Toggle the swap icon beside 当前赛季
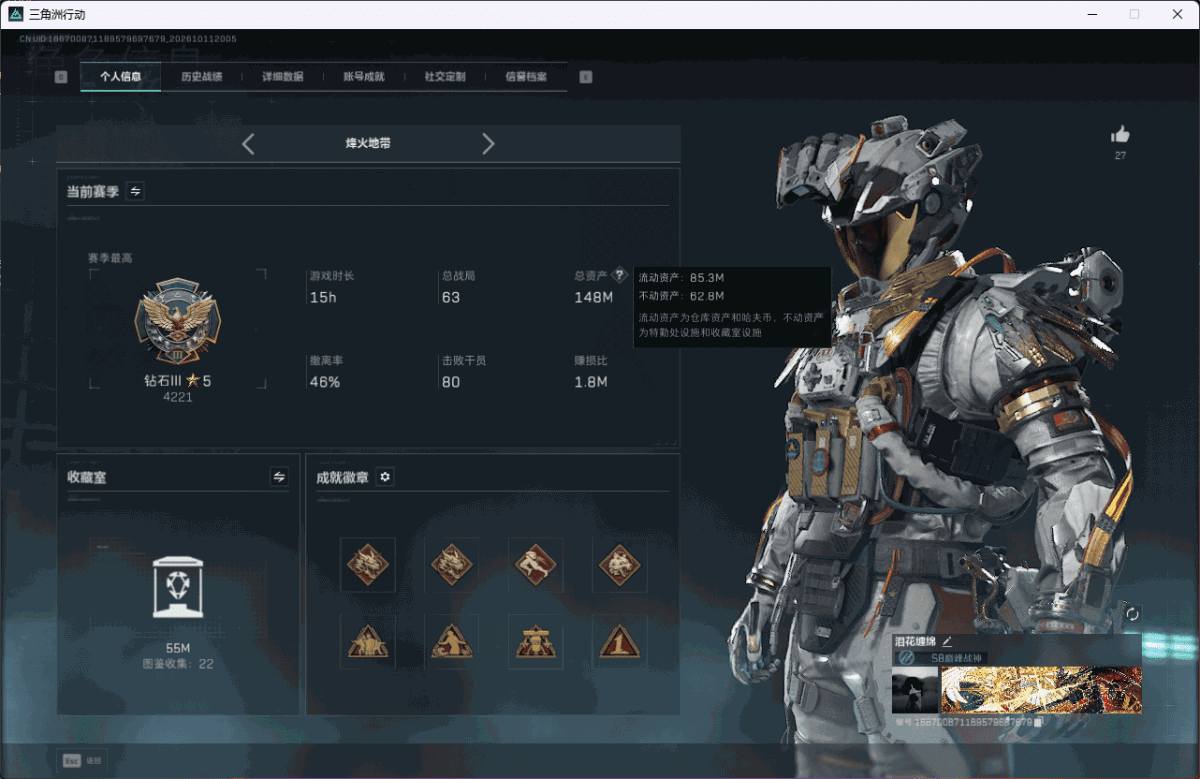1200x779 pixels. [x=135, y=191]
